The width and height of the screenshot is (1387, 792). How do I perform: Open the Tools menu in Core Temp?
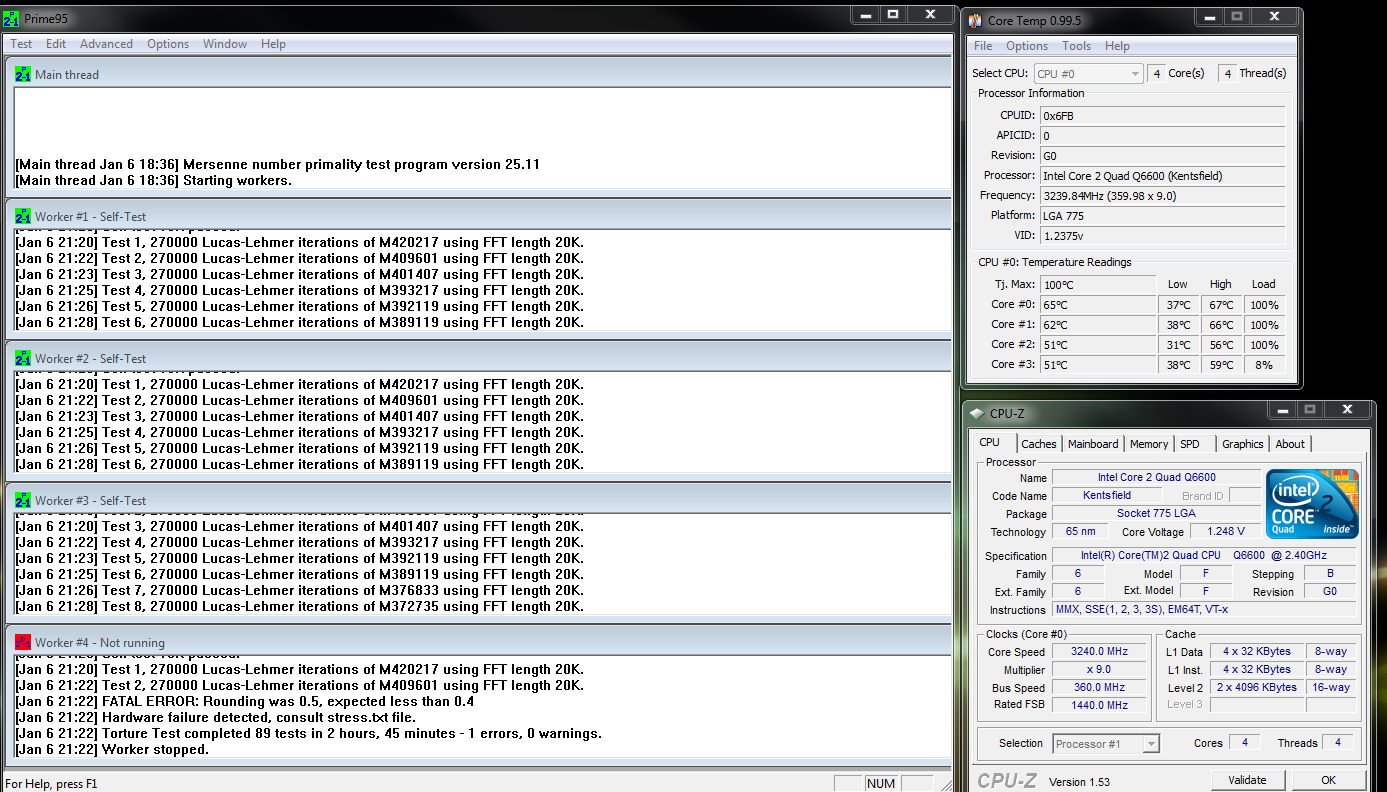point(1077,46)
